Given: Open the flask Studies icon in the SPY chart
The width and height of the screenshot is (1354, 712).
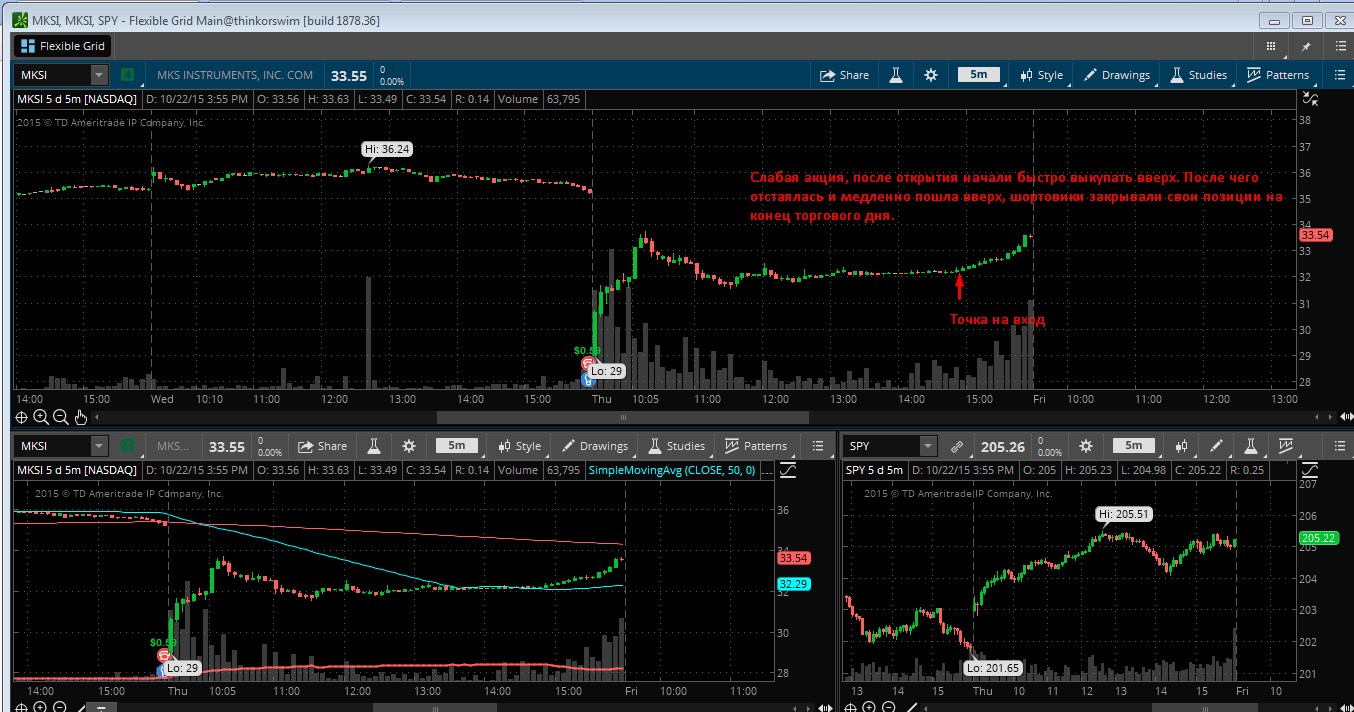Looking at the screenshot, I should pyautogui.click(x=1250, y=446).
